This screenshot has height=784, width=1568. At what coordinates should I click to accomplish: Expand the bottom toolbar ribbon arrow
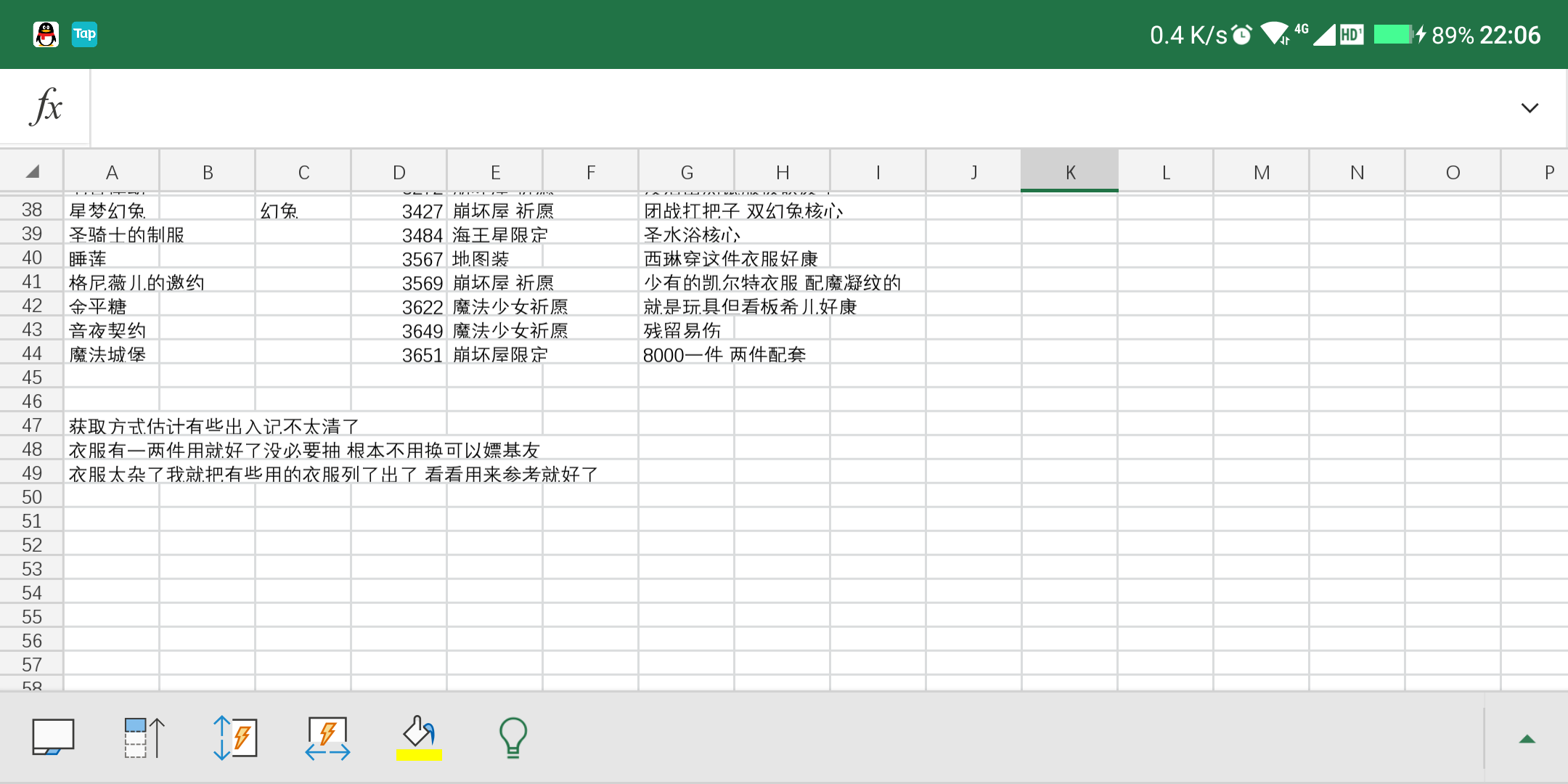[1527, 739]
